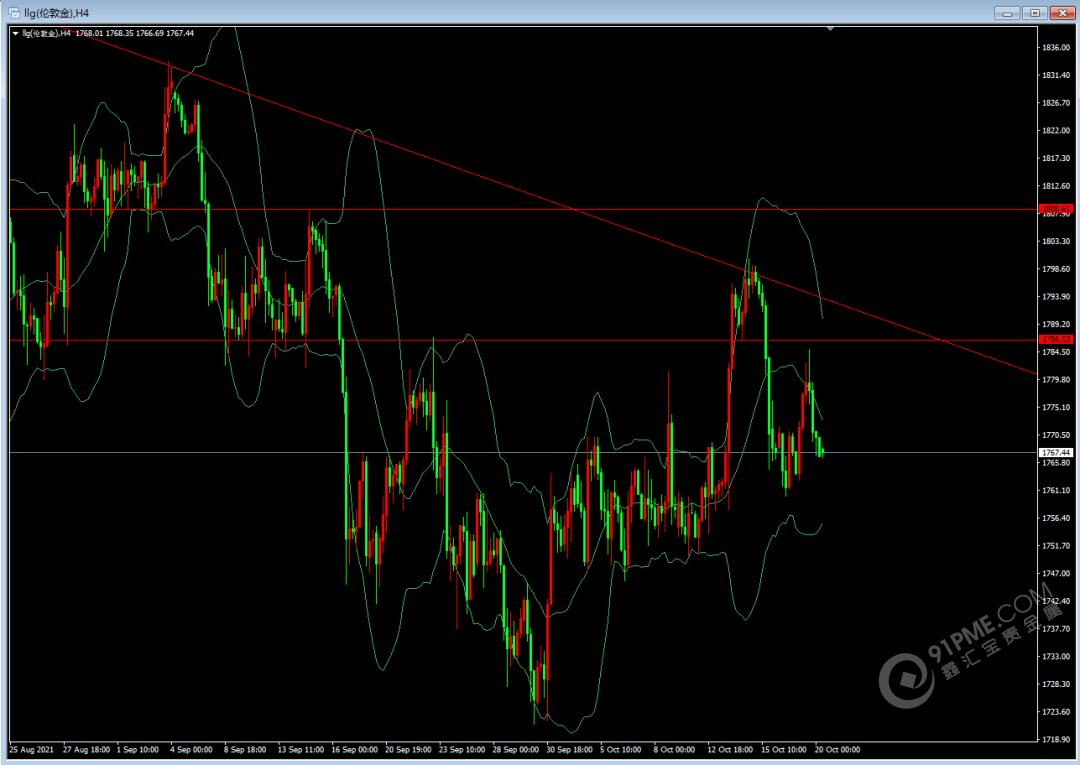Click the 12 Oct 18:00 time label
Viewport: 1080px width, 765px height.
tap(730, 749)
